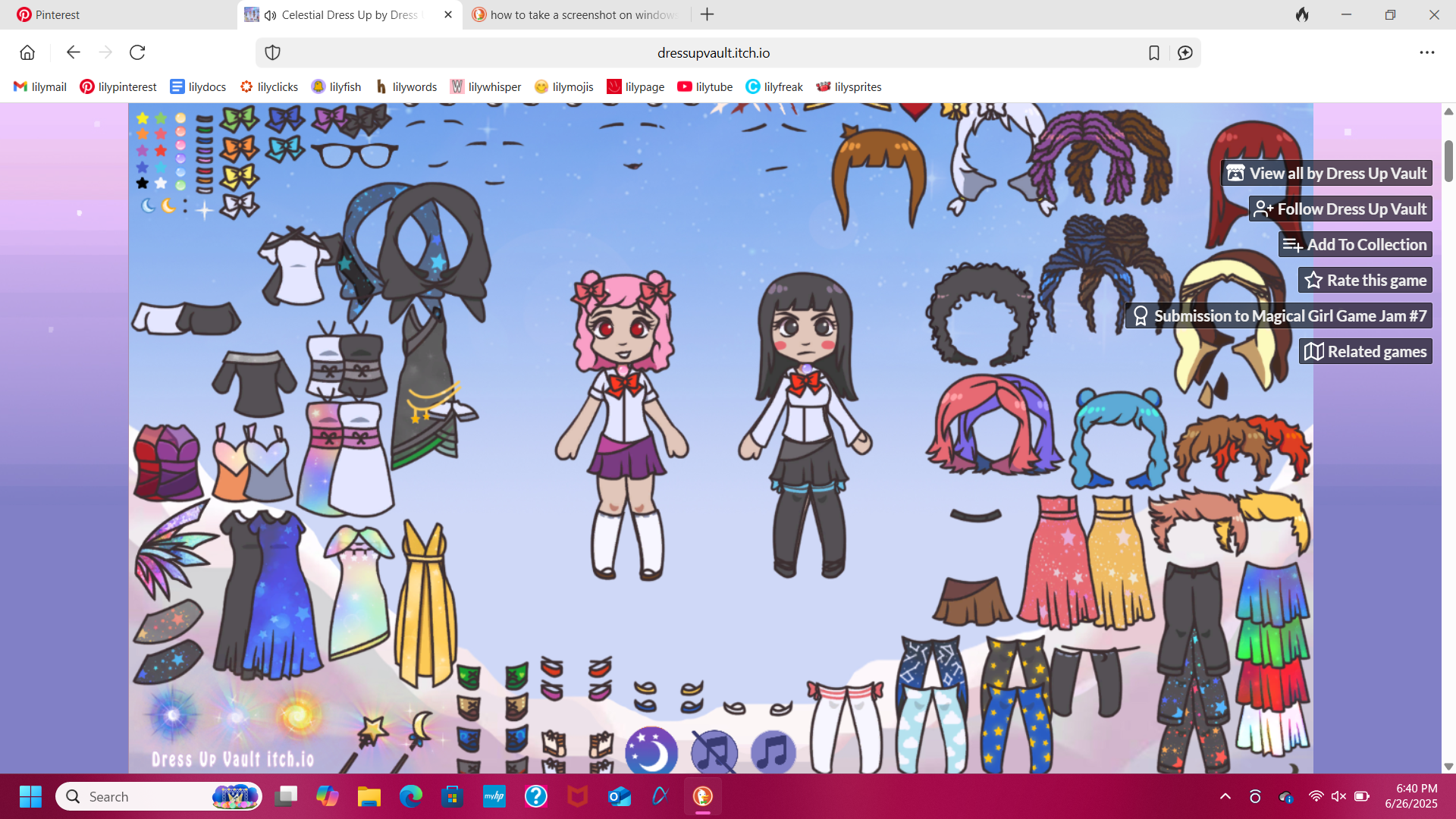Select the white hair bow
The image size is (1456, 819).
coord(239,205)
